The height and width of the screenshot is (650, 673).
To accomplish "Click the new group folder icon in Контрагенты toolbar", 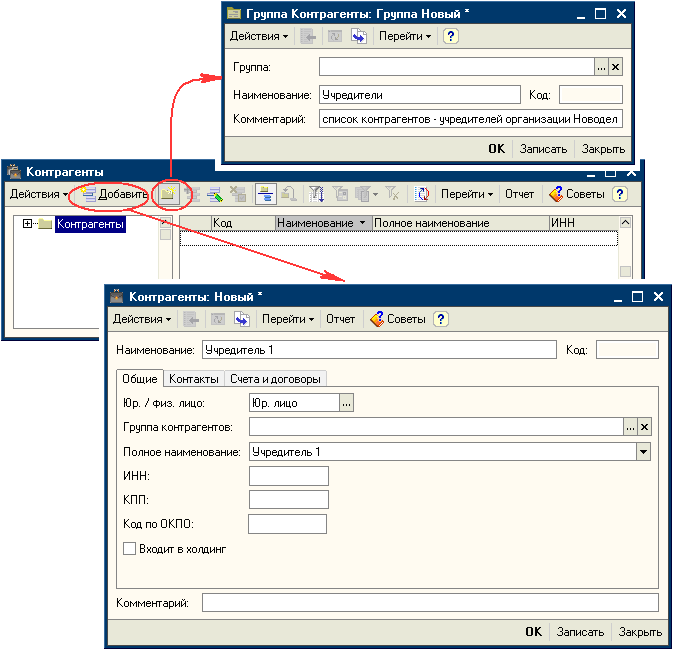I will tap(168, 194).
